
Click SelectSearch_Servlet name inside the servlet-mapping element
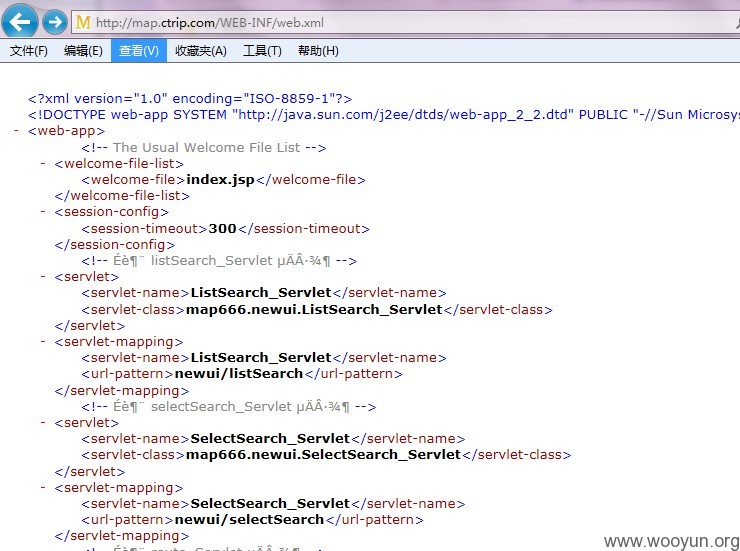point(270,504)
